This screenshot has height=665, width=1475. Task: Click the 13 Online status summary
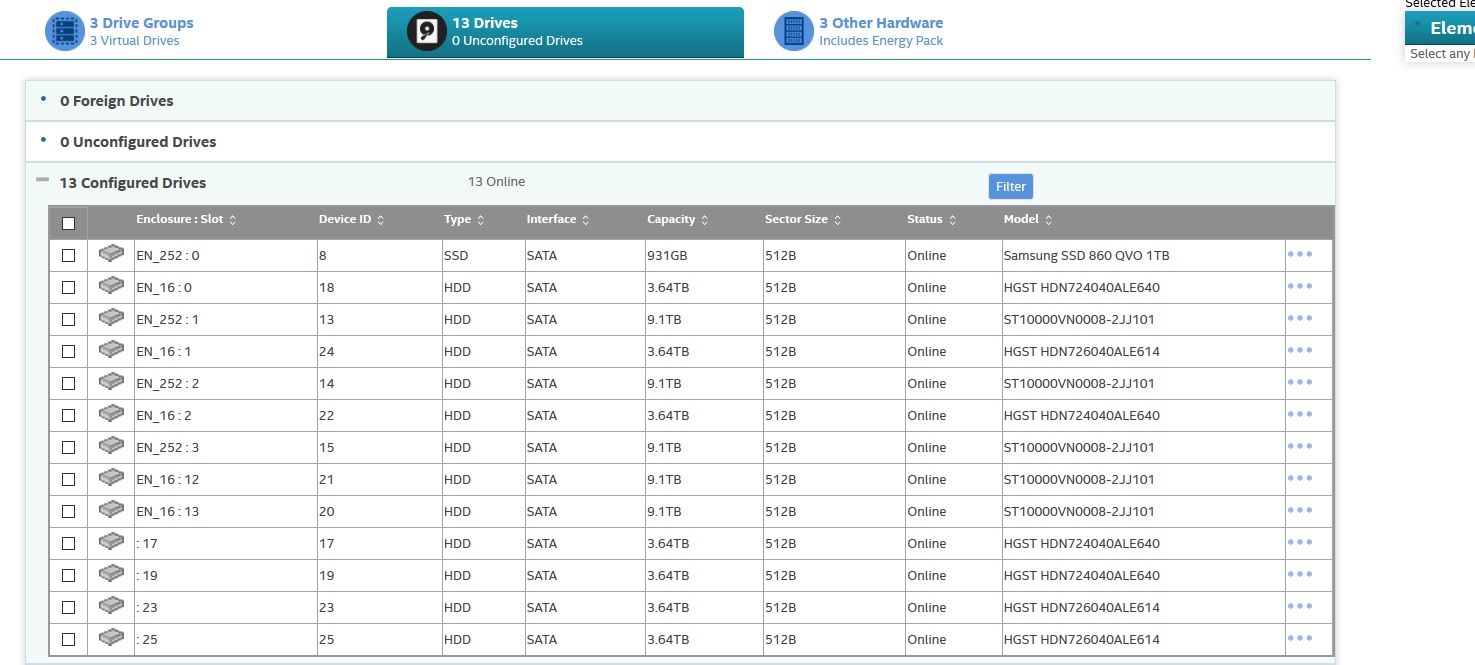click(496, 181)
